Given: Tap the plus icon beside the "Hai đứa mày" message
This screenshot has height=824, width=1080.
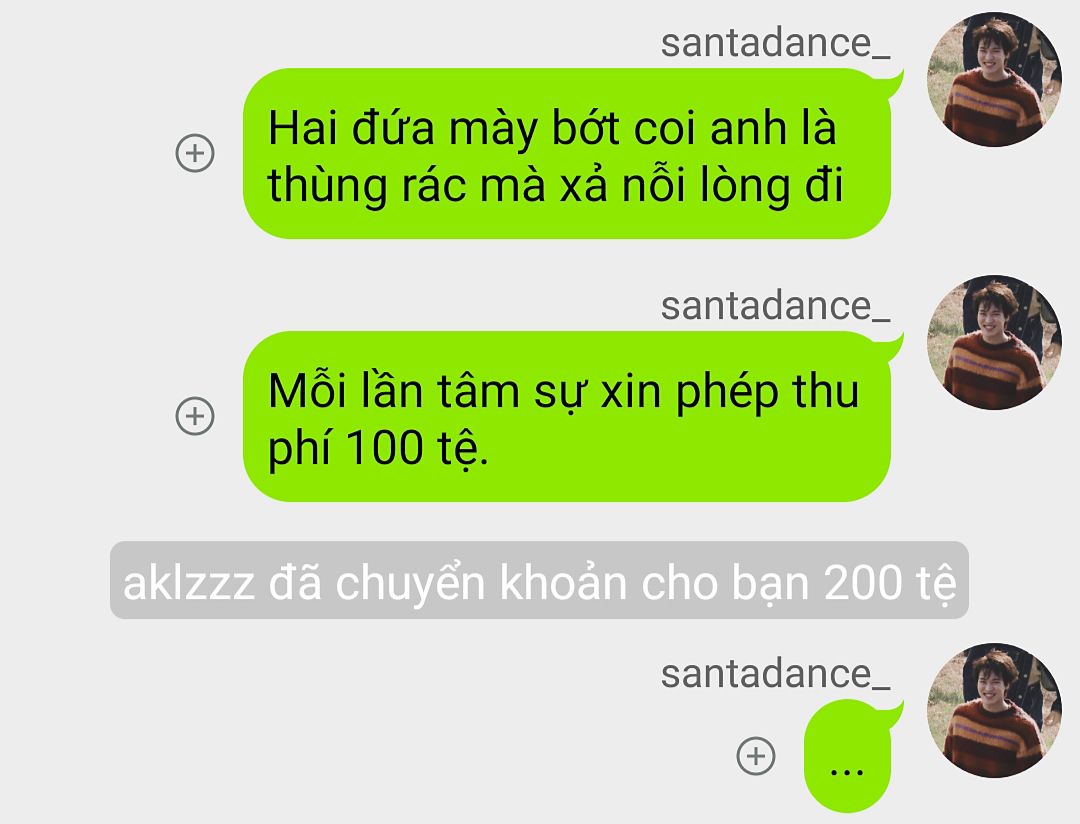Looking at the screenshot, I should [195, 153].
